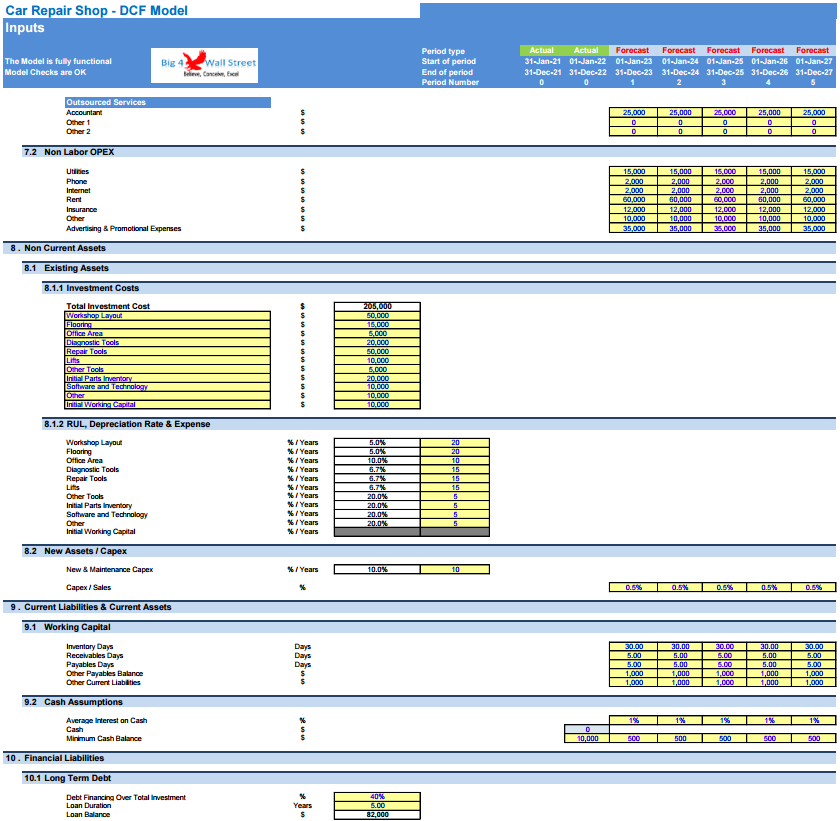Select the Initial Parts Inventory cost 20,000

377,378
